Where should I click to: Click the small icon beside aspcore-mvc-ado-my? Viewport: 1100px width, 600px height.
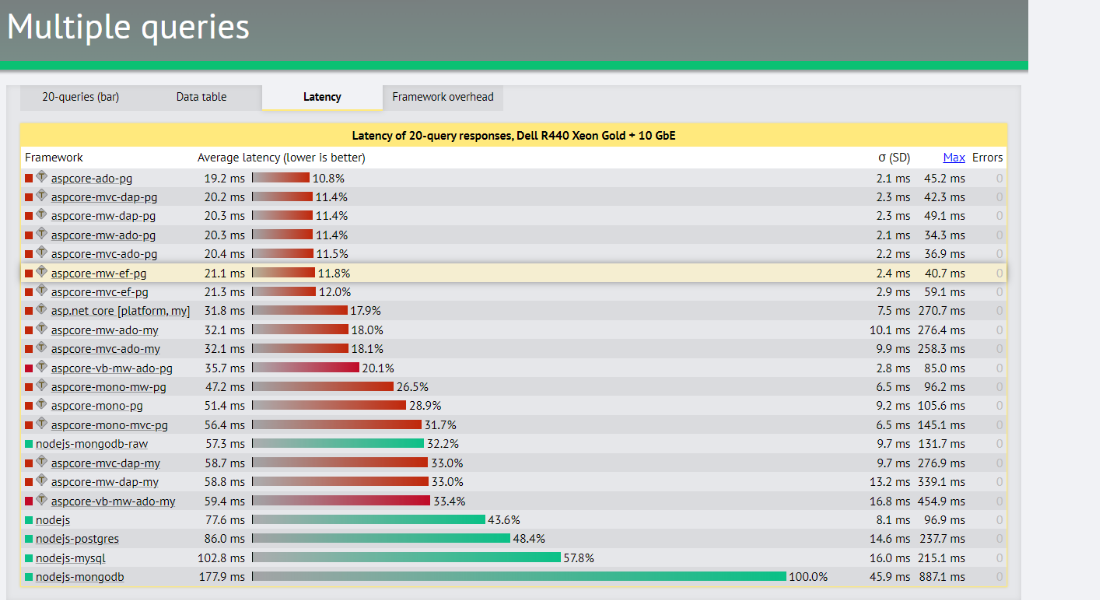click(42, 347)
